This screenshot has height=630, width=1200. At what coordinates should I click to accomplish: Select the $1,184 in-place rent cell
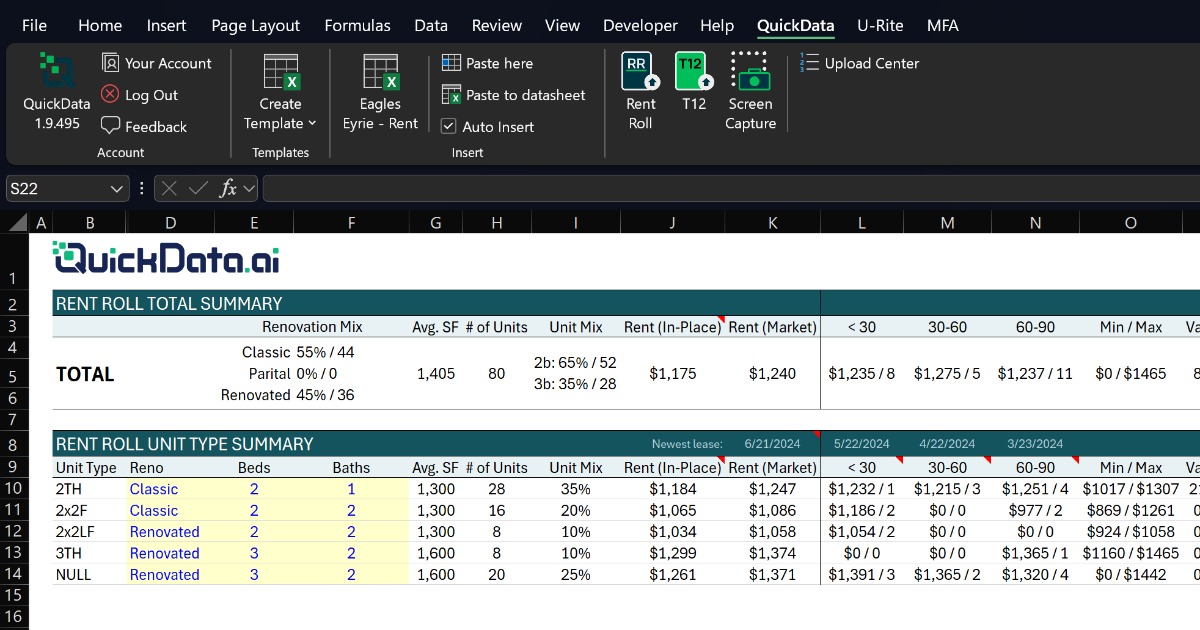(673, 489)
